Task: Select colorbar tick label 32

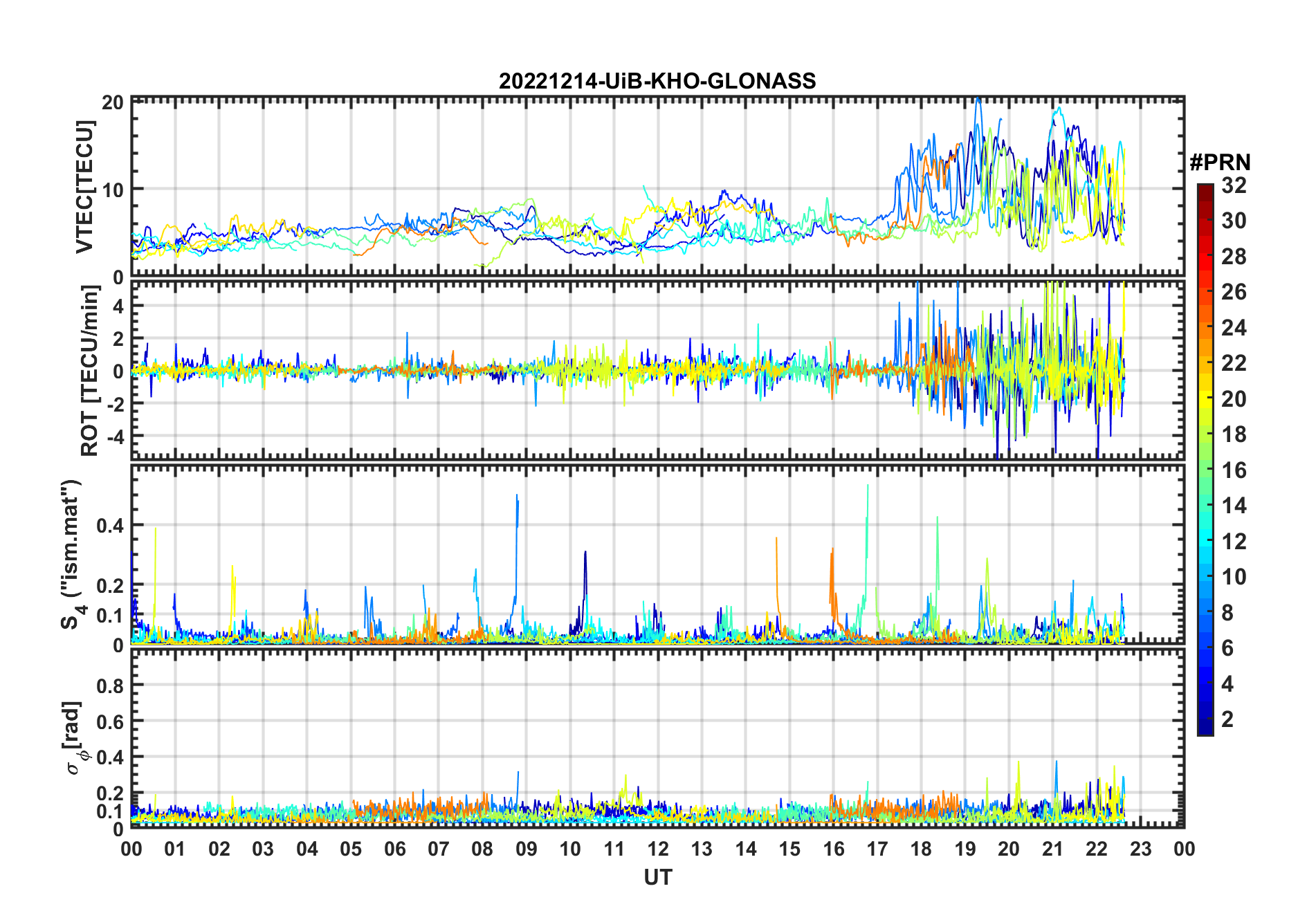Action: click(x=1234, y=185)
